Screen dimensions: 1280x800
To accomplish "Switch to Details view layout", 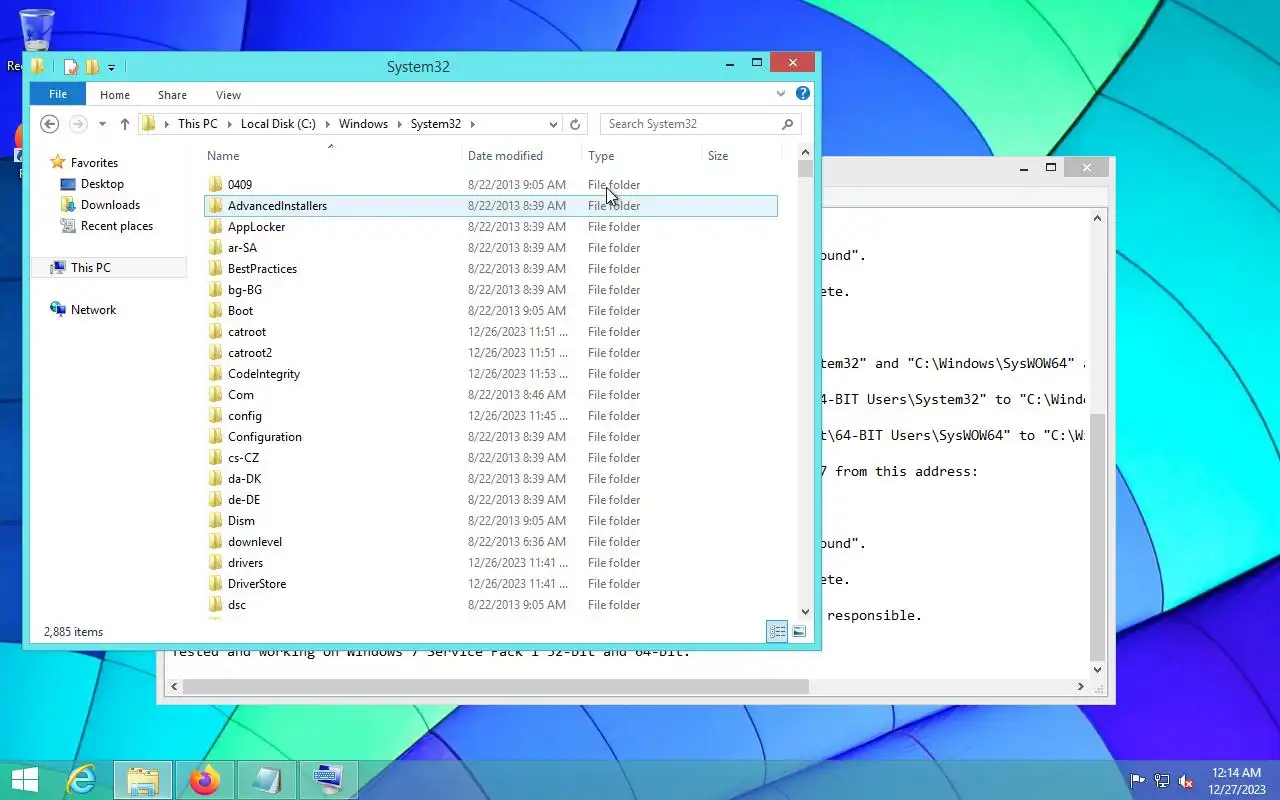I will coord(777,632).
